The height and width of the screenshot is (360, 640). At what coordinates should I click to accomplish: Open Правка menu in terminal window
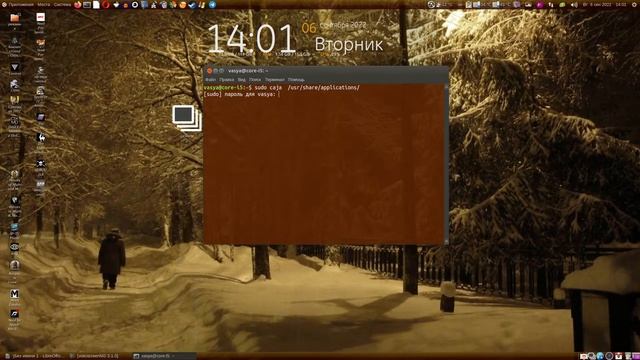227,80
